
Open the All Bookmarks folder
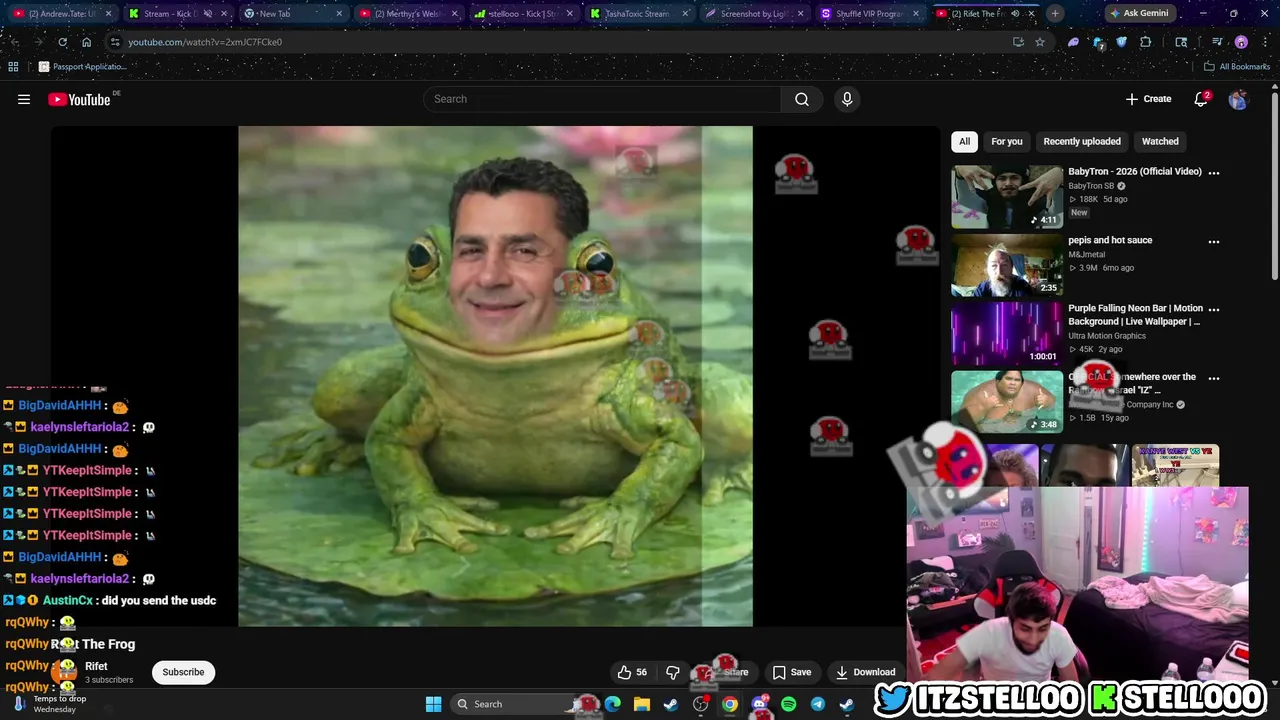pos(1236,67)
